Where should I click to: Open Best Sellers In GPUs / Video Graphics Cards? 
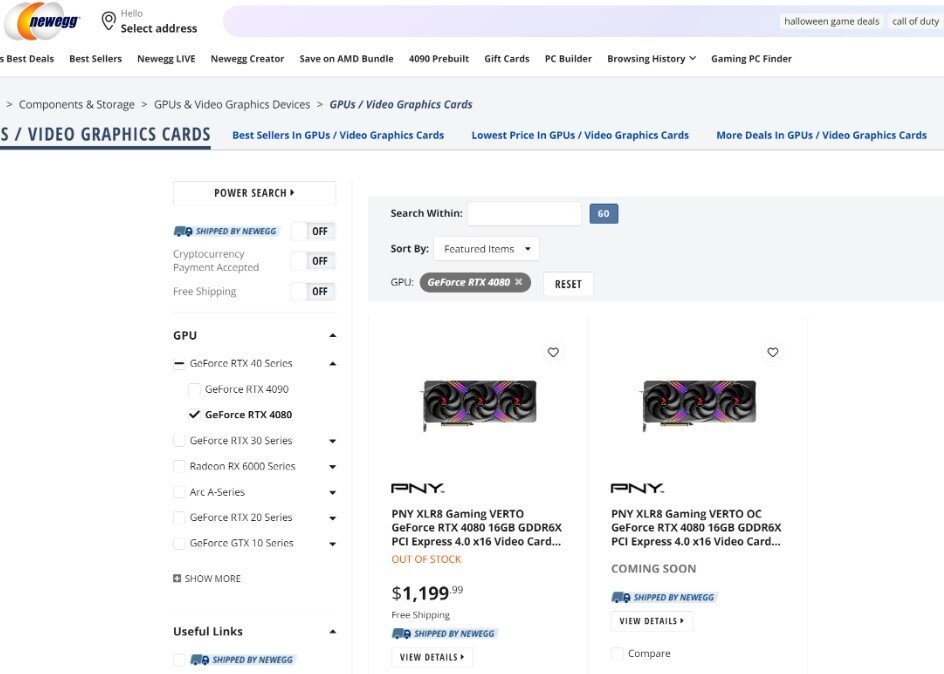click(338, 135)
